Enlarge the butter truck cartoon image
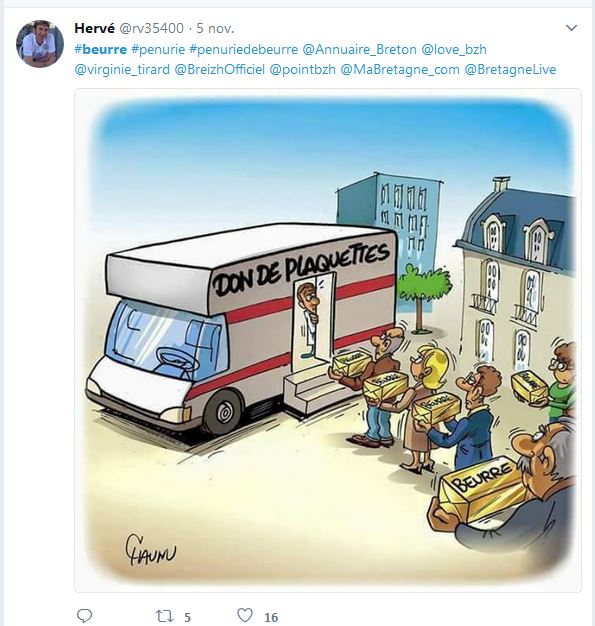 327,340
